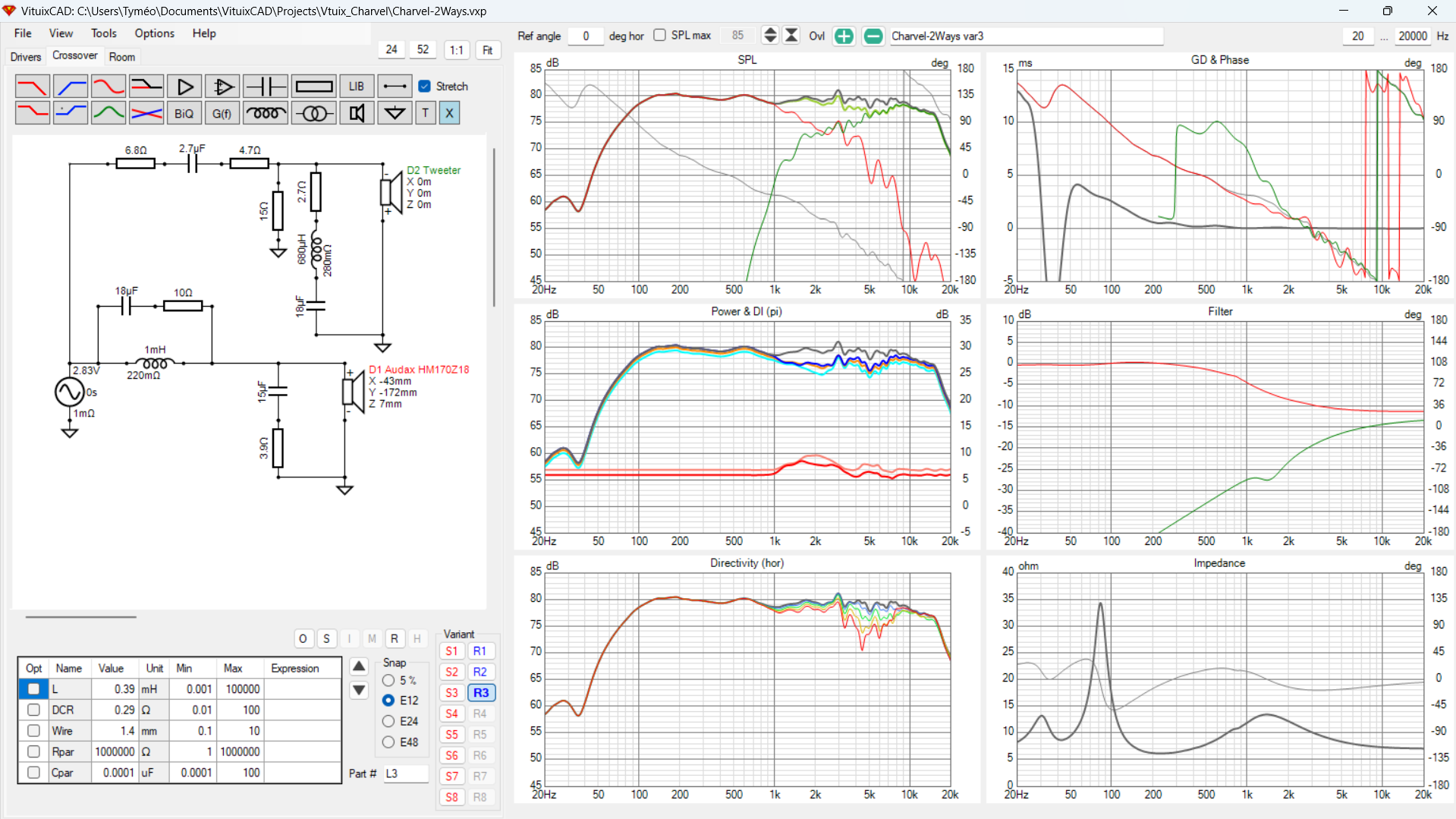The height and width of the screenshot is (819, 1456).
Task: Click the Fit button
Action: (x=488, y=50)
